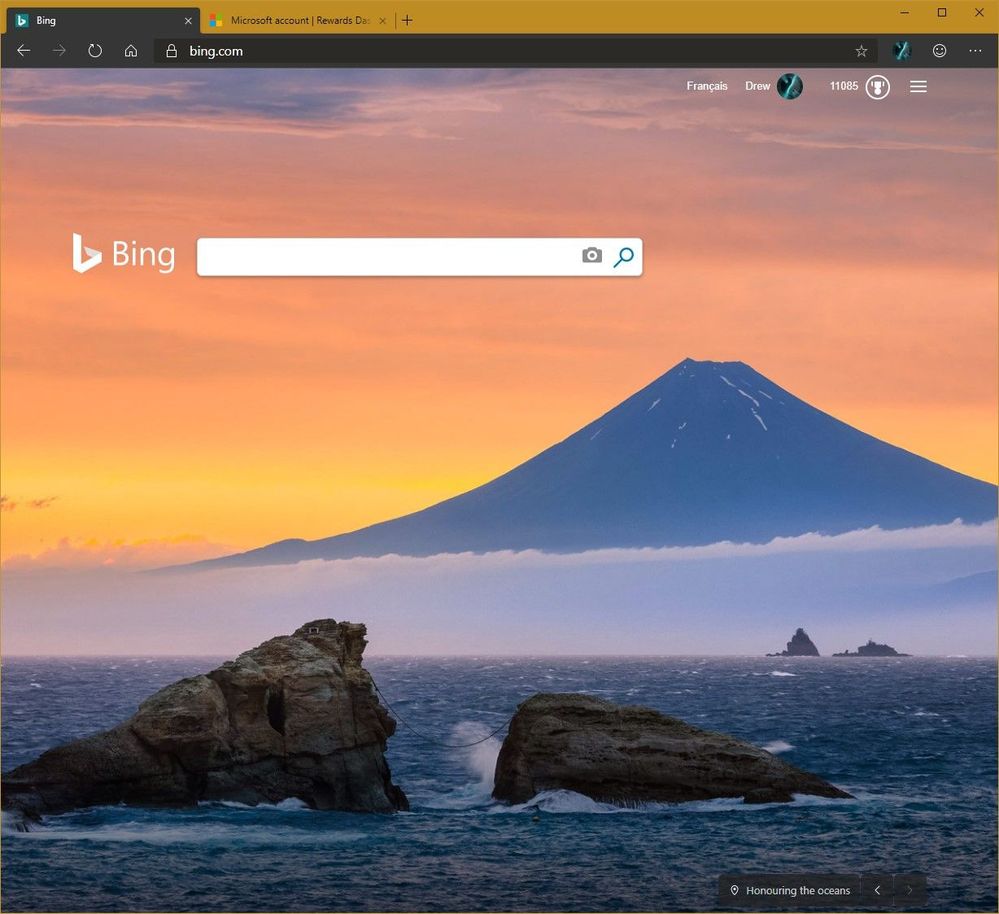Reload the page with the refresh icon
Image resolution: width=999 pixels, height=914 pixels.
click(95, 51)
